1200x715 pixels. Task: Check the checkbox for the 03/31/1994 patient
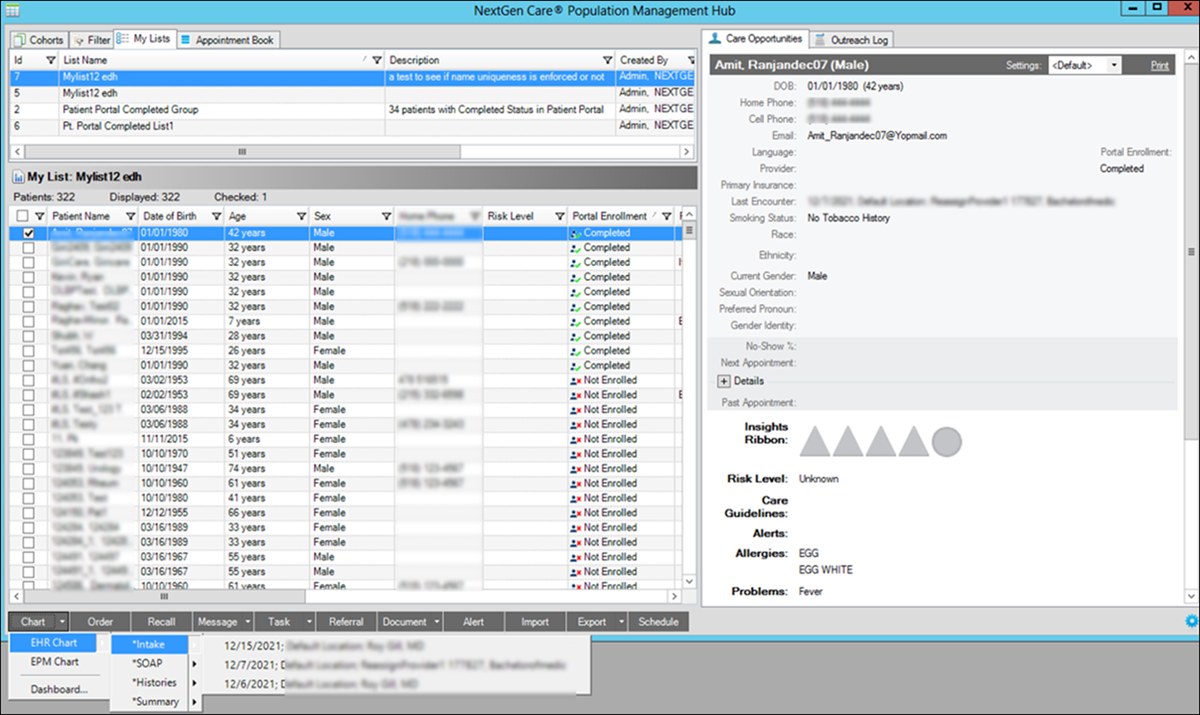click(x=29, y=336)
